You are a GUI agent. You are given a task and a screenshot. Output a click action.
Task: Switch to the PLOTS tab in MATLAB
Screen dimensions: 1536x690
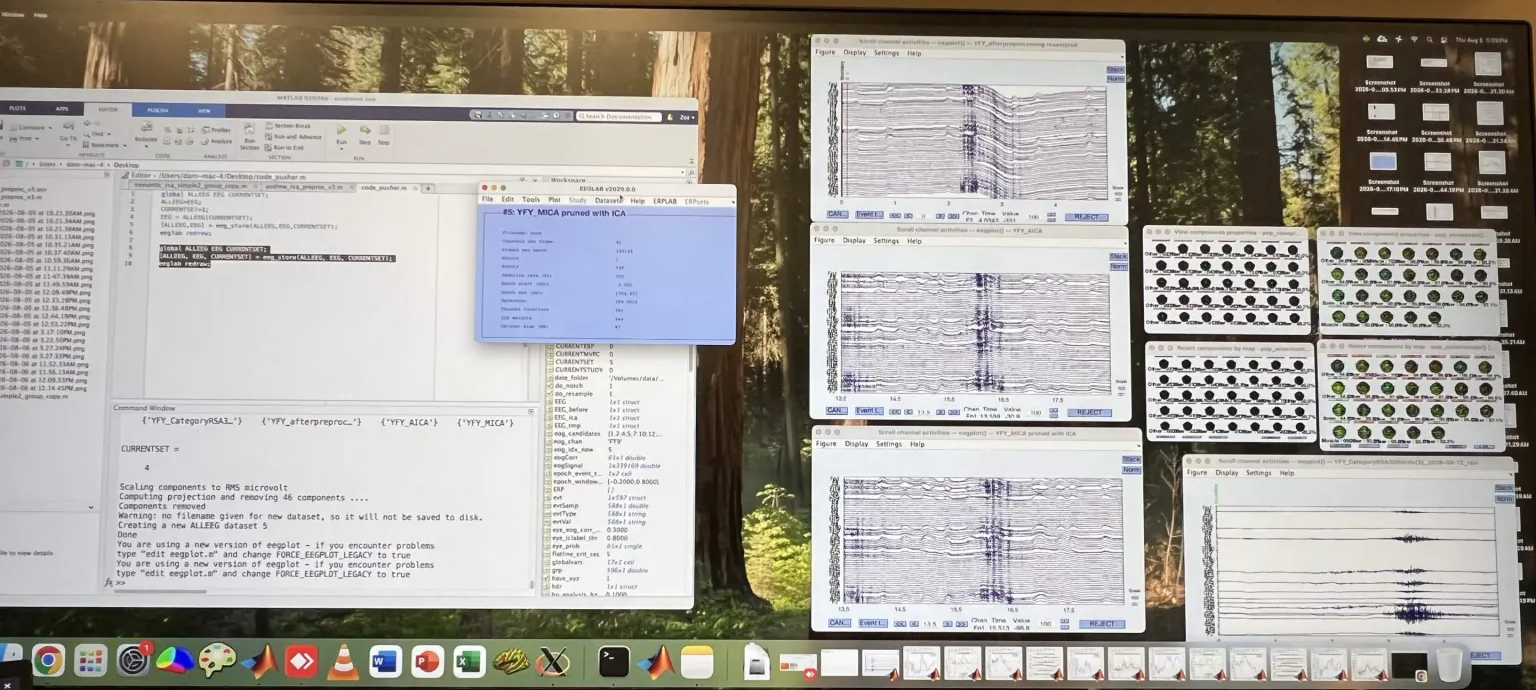click(17, 108)
